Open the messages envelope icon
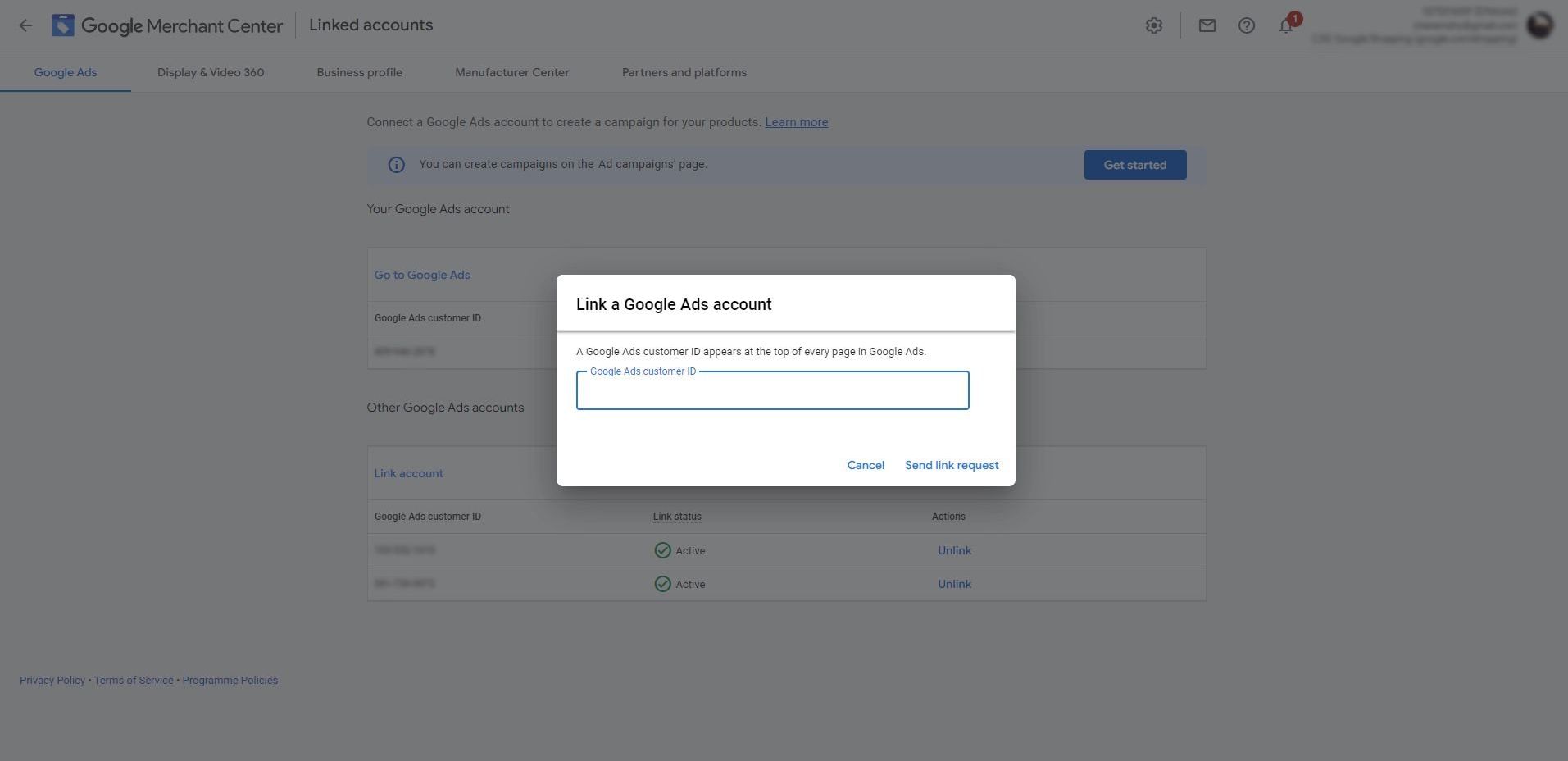The image size is (1568, 761). click(x=1207, y=25)
